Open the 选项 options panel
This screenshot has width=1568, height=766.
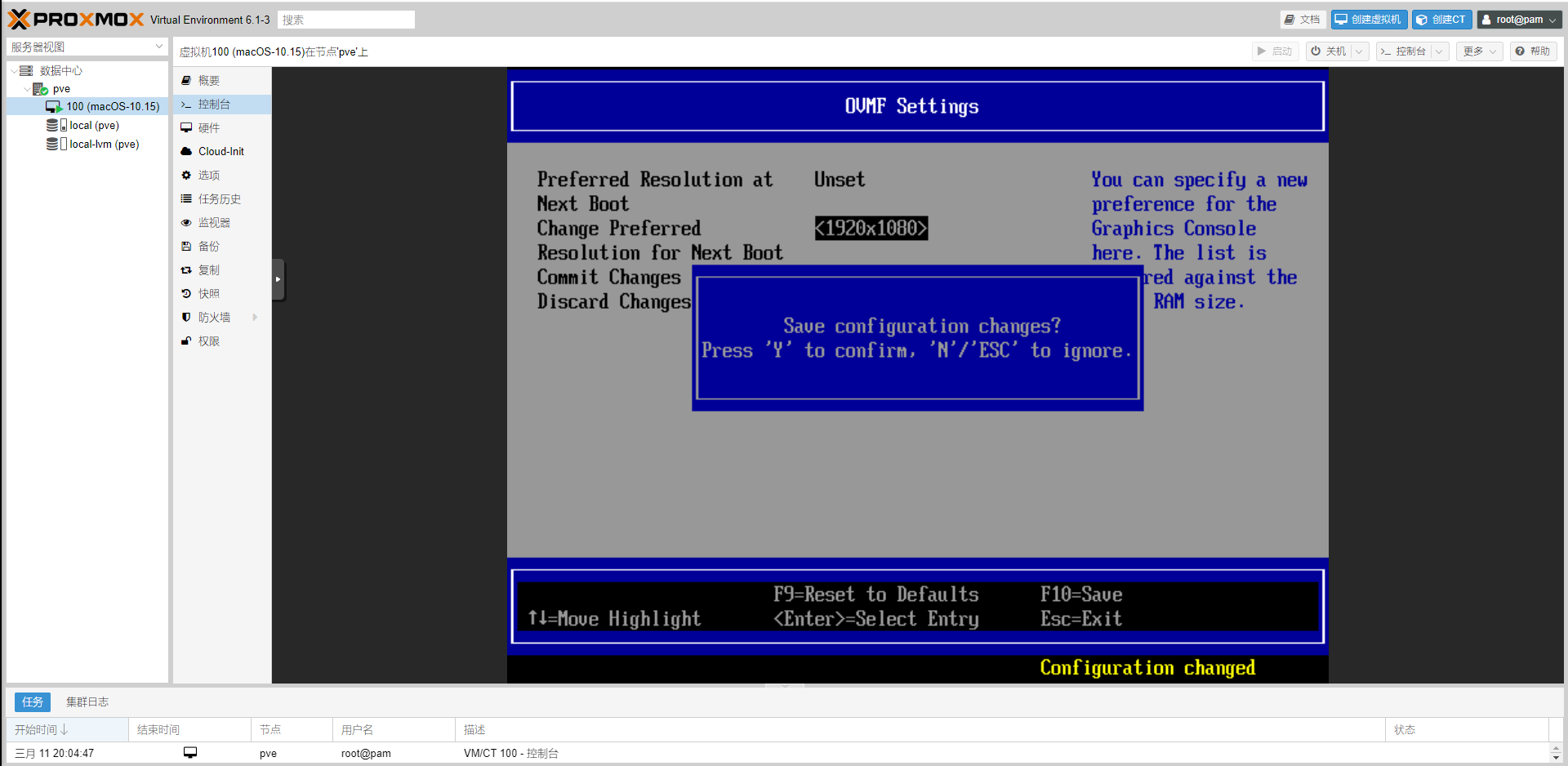209,176
